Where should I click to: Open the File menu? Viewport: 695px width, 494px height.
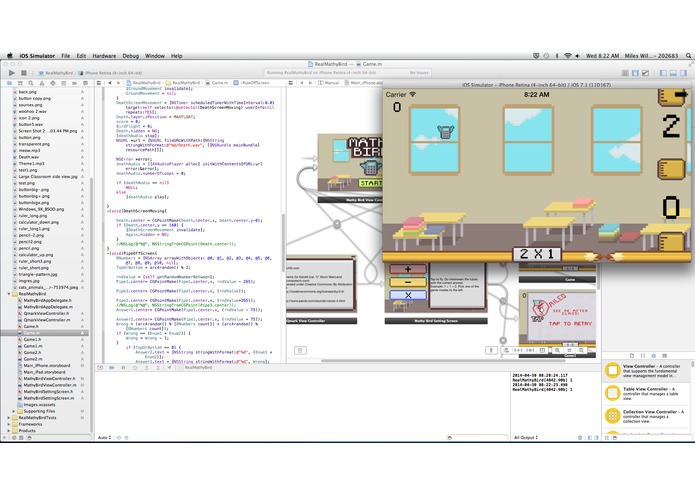(66, 56)
